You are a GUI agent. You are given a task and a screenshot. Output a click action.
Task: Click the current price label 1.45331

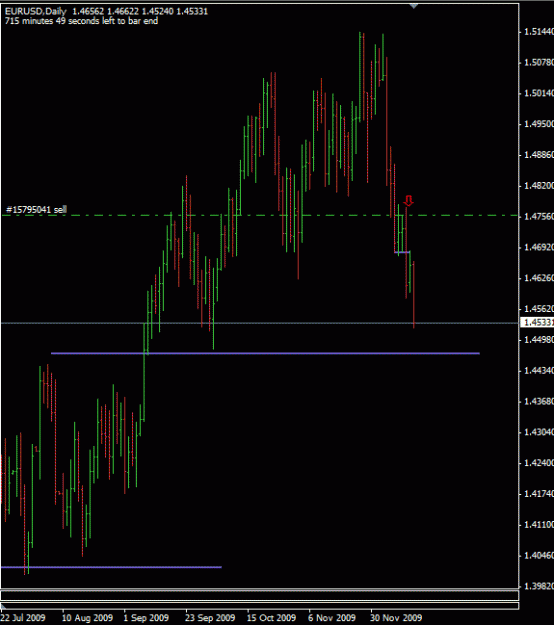tap(537, 322)
